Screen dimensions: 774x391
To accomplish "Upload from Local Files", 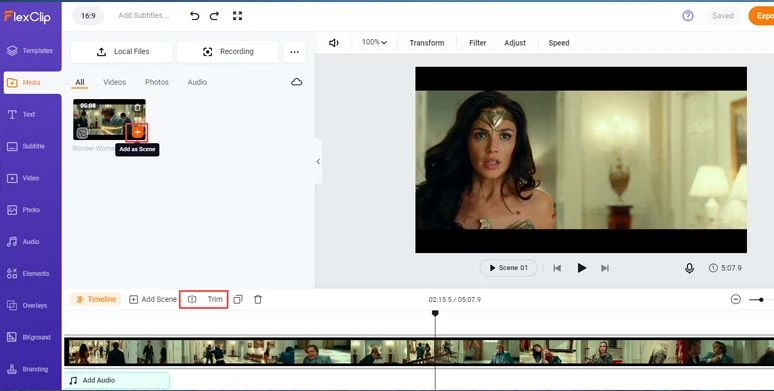I will click(121, 52).
